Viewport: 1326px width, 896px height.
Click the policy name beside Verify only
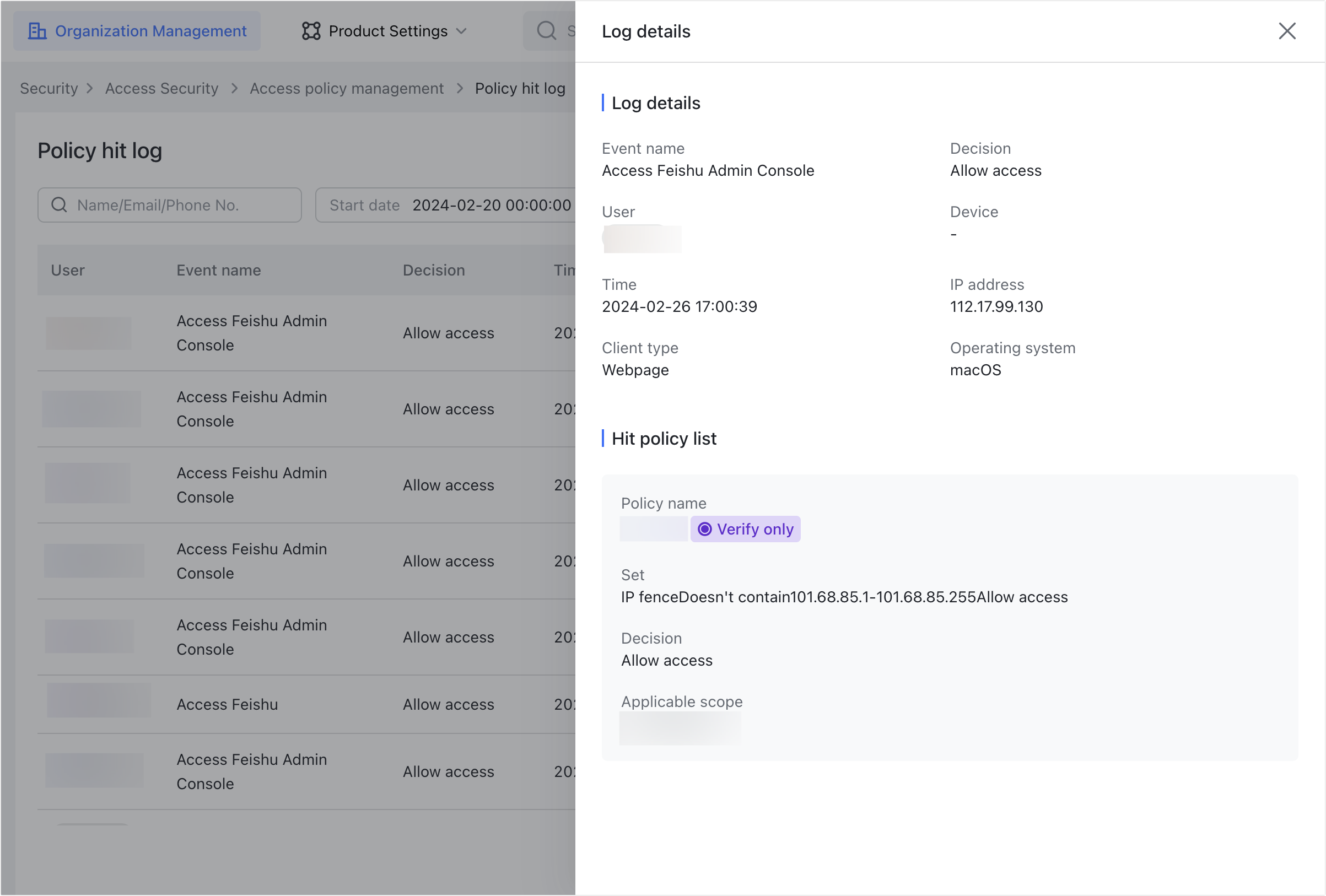tap(653, 528)
